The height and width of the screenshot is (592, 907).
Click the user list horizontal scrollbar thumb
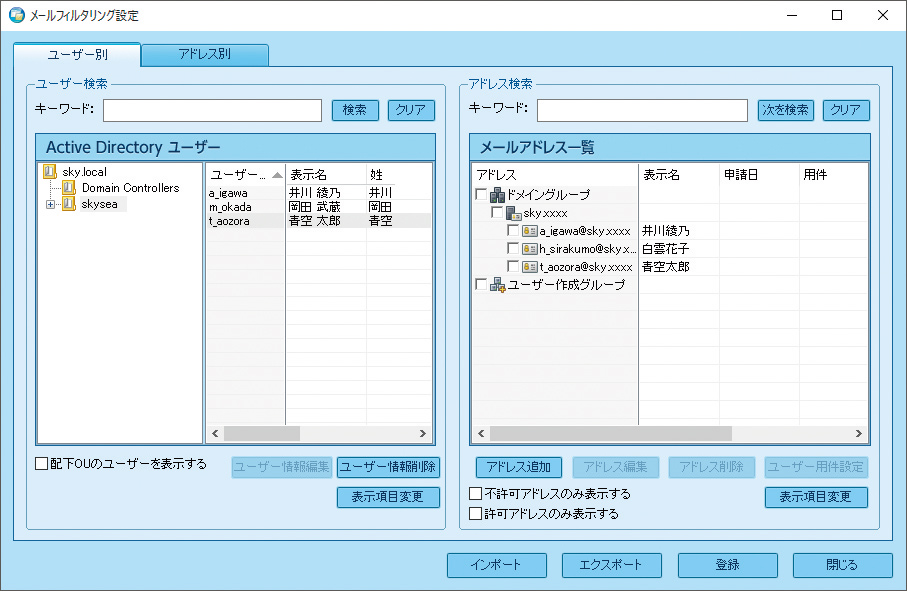point(261,433)
